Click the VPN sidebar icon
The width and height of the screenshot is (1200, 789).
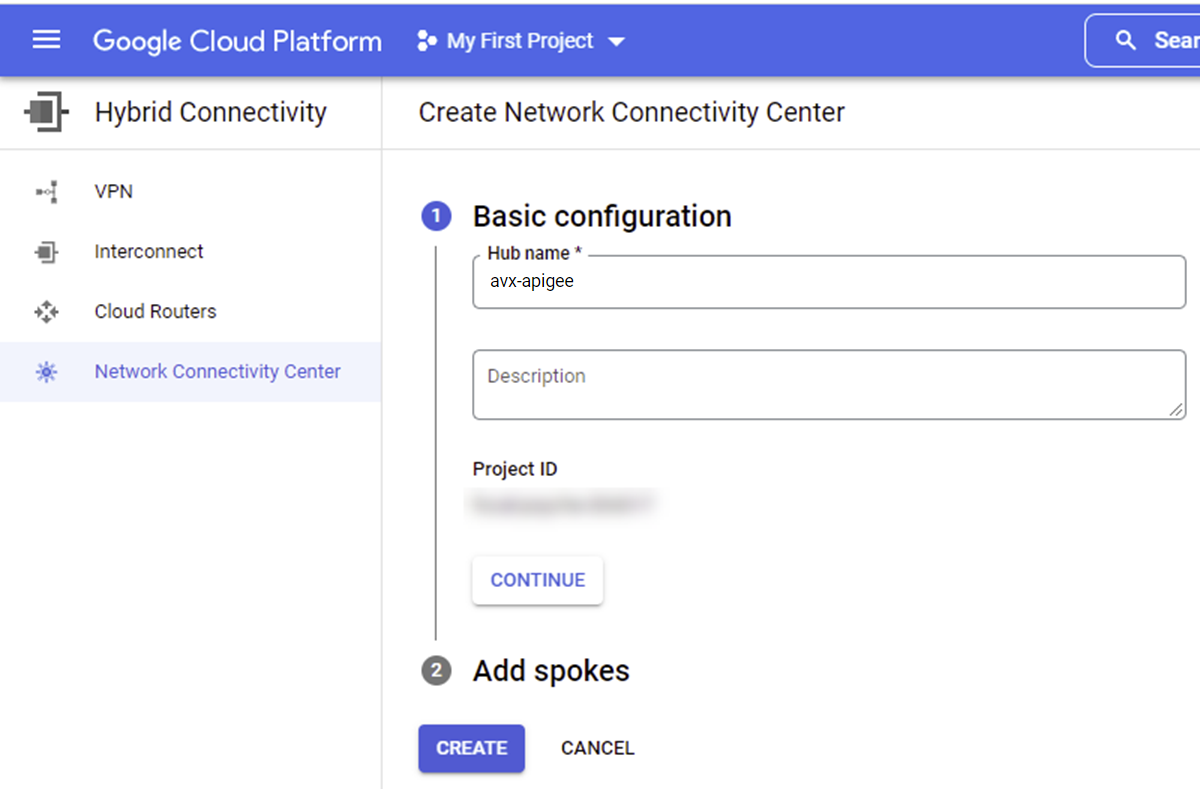(x=46, y=191)
